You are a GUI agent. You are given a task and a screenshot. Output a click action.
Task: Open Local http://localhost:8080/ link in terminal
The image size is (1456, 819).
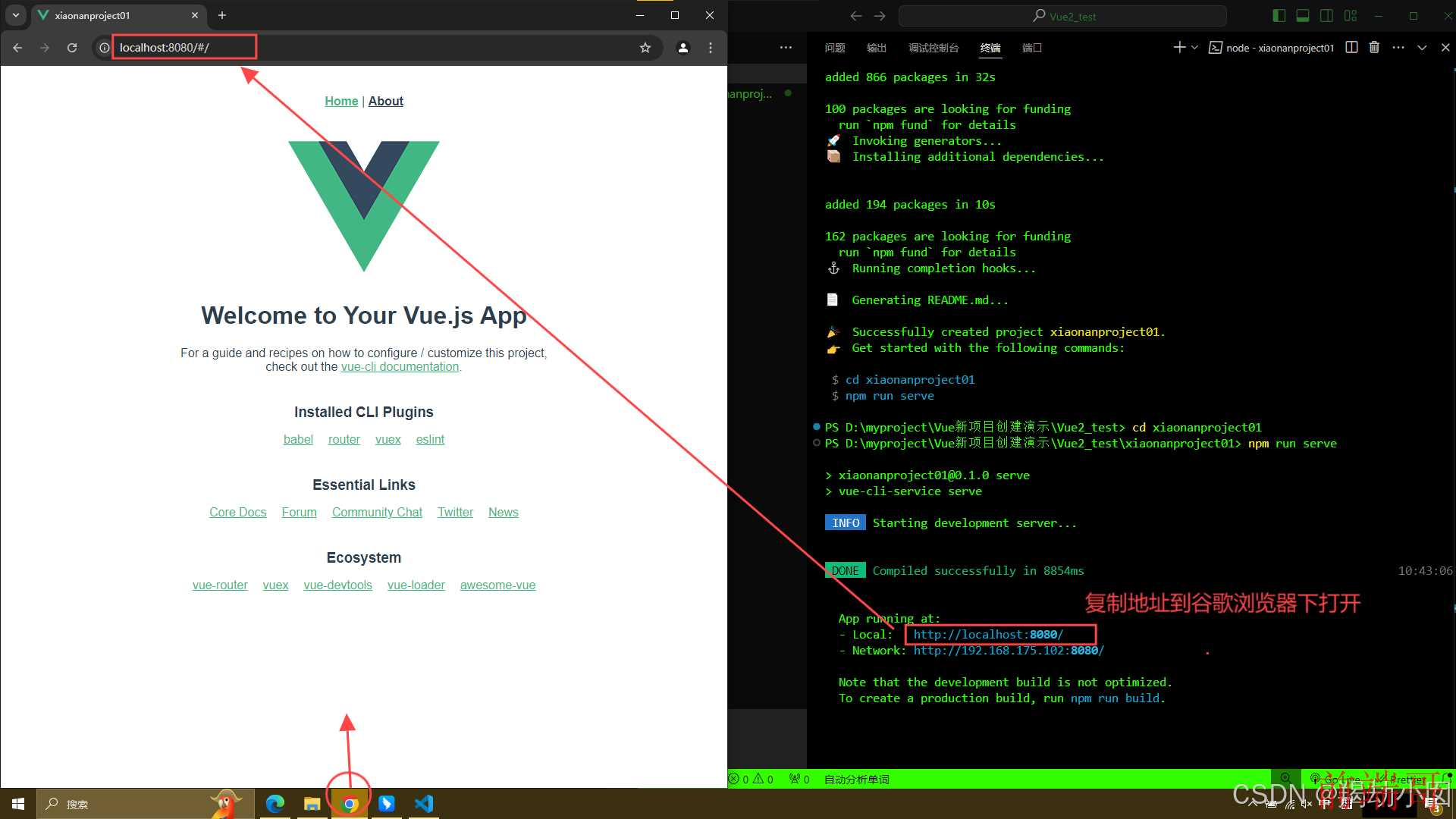point(988,635)
